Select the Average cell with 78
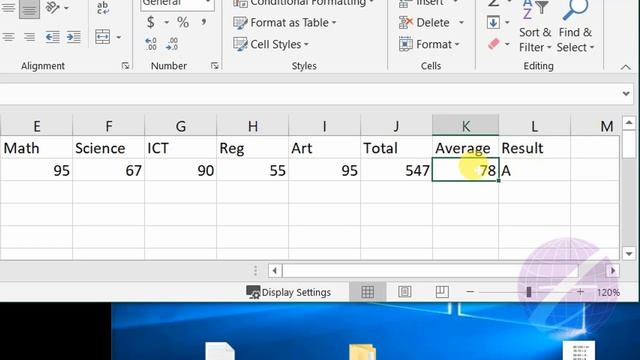This screenshot has width=640, height=360. [465, 170]
